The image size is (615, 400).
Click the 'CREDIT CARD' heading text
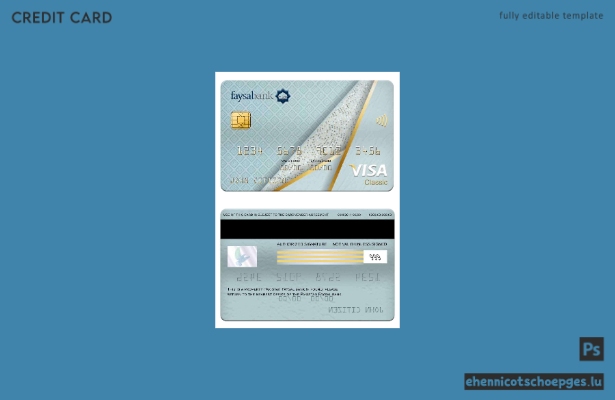coord(62,18)
